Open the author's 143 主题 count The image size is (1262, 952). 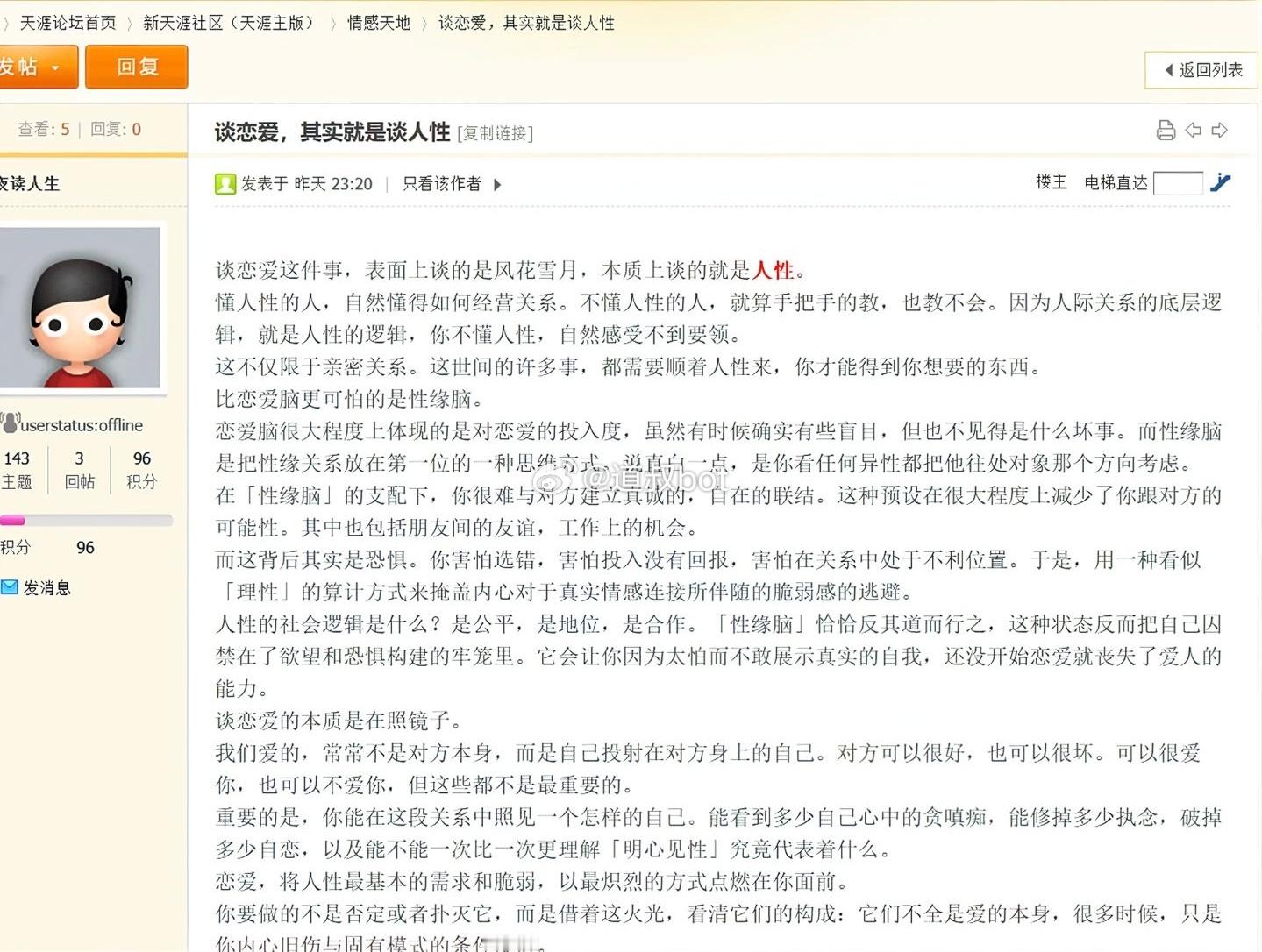[x=17, y=469]
